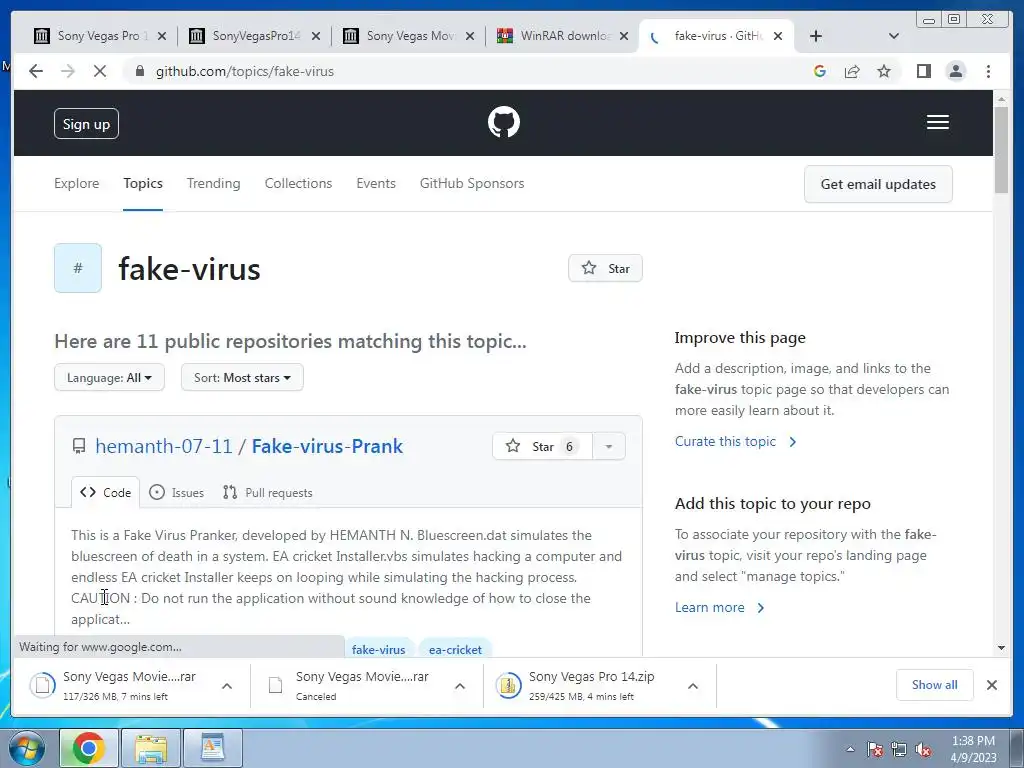1024x768 pixels.
Task: Switch to SonyVegasPro14 browser tab
Action: pyautogui.click(x=255, y=36)
